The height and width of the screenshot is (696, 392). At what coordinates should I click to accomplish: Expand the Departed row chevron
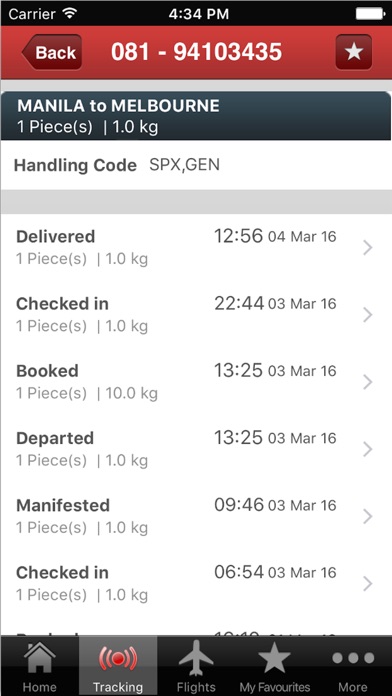(x=368, y=449)
